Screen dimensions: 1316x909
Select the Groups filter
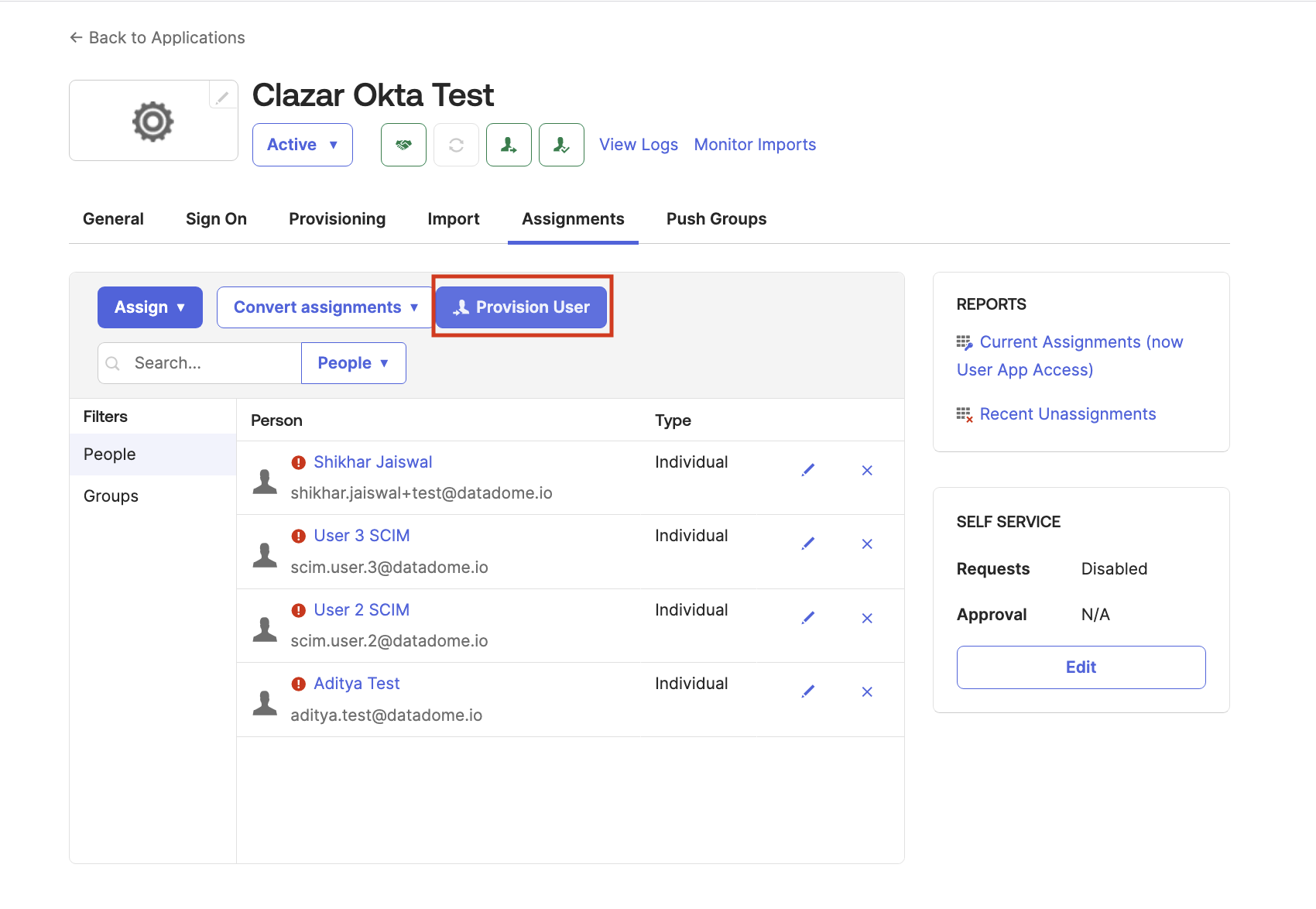pyautogui.click(x=153, y=496)
